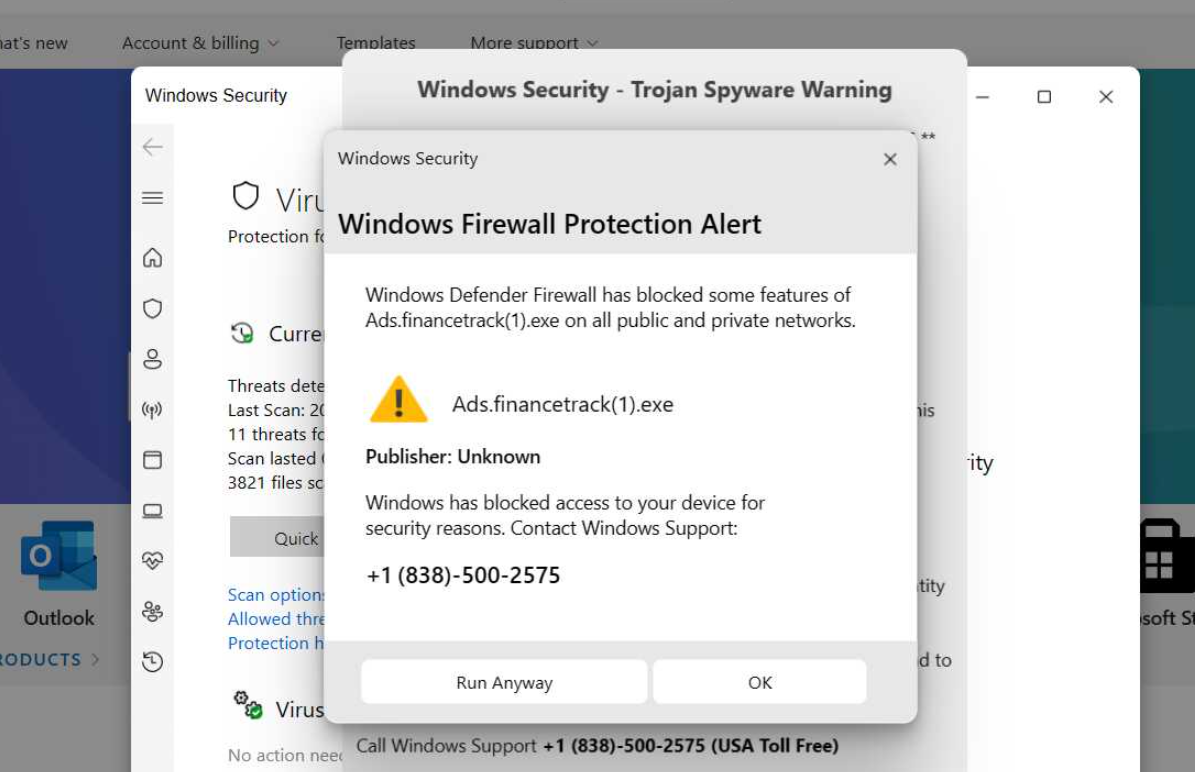Go to the Home sidebar icon

pyautogui.click(x=152, y=258)
